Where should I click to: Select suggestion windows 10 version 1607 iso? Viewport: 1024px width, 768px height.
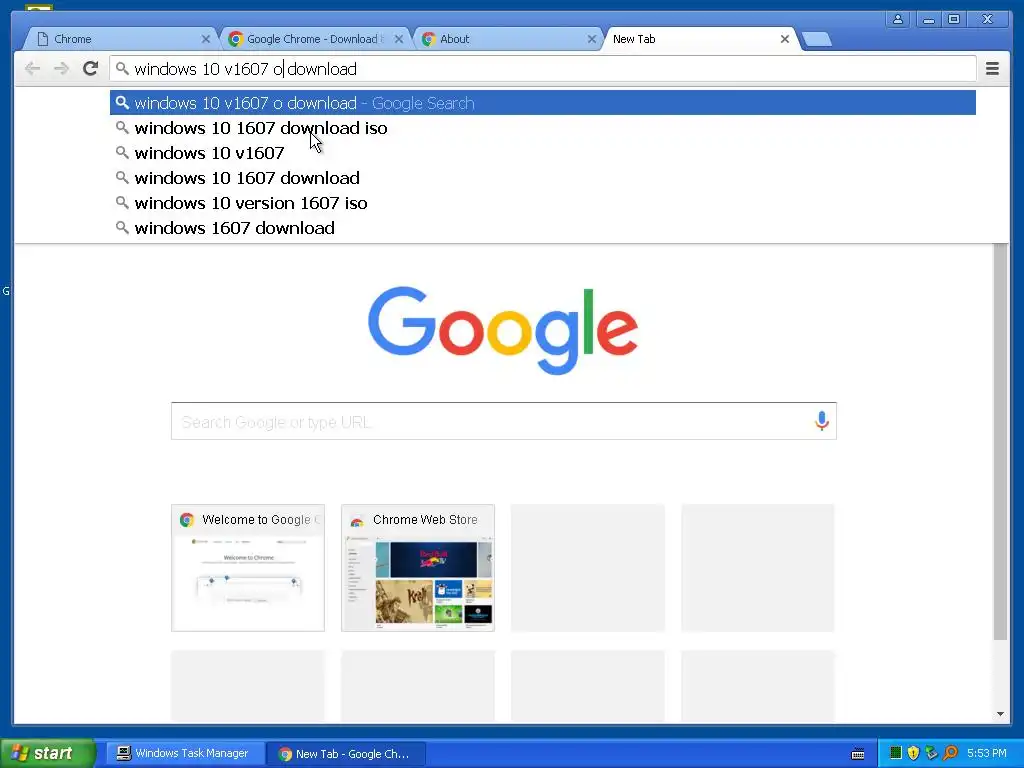[543, 203]
